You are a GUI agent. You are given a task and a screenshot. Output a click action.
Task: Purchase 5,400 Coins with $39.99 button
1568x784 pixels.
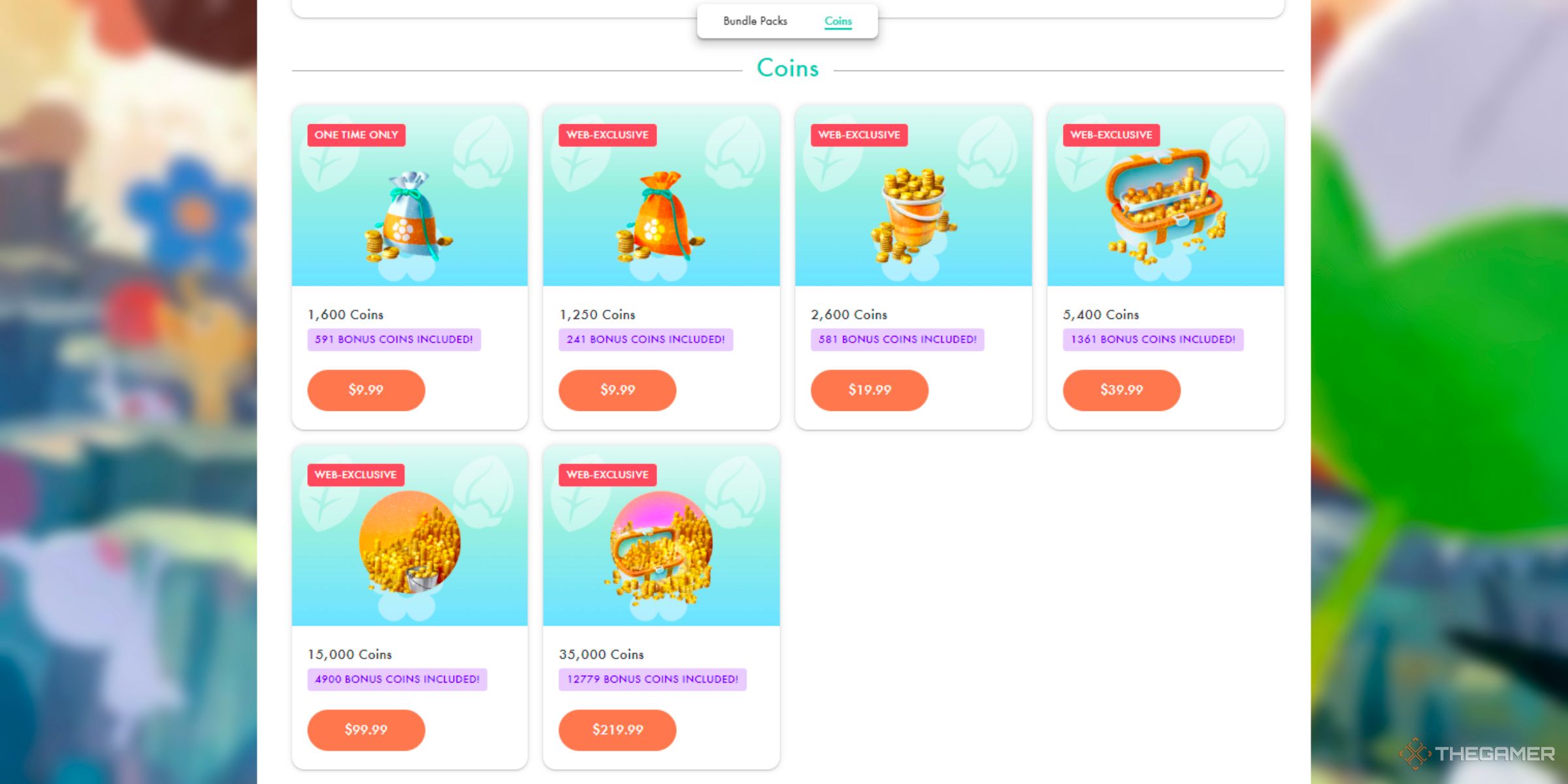(x=1122, y=390)
